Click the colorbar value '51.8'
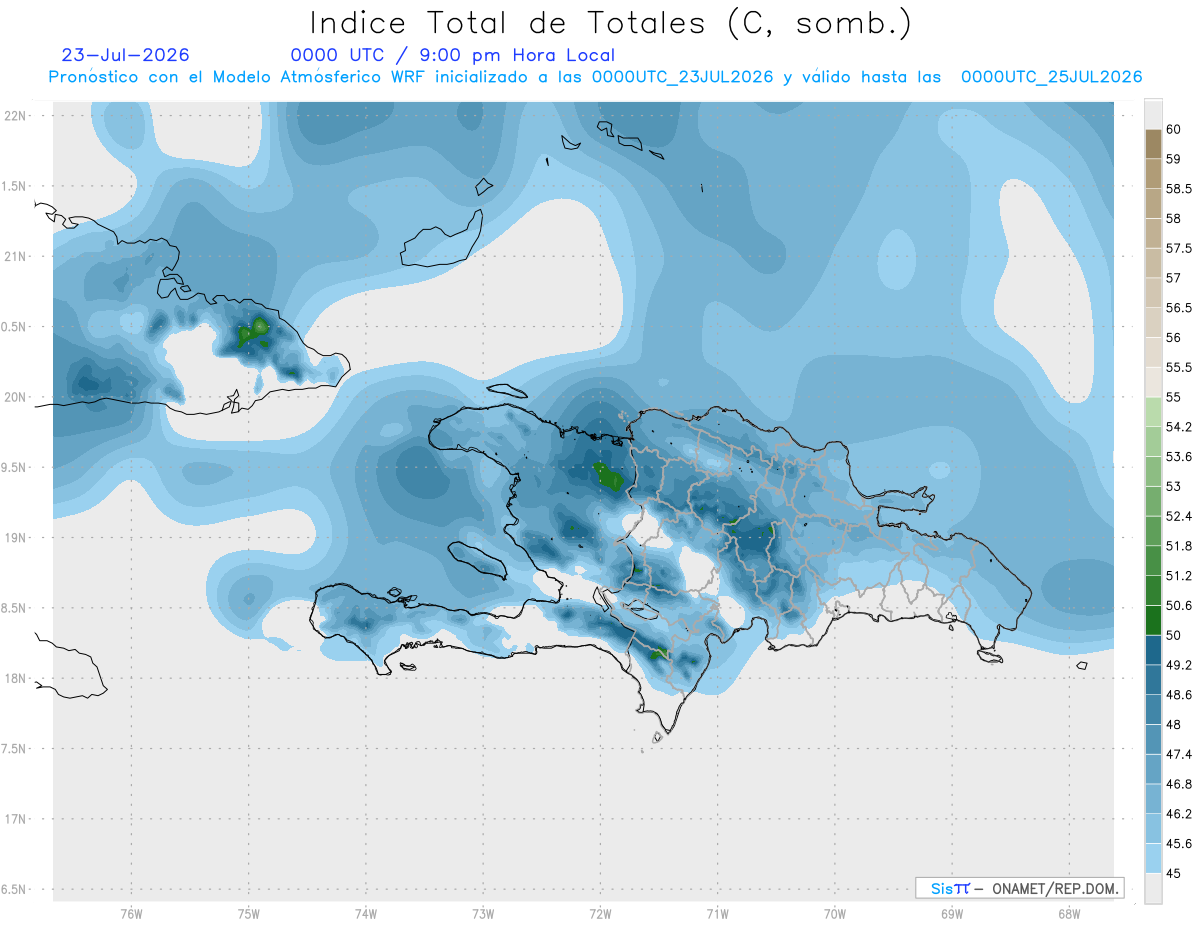The height and width of the screenshot is (927, 1200). point(1178,546)
